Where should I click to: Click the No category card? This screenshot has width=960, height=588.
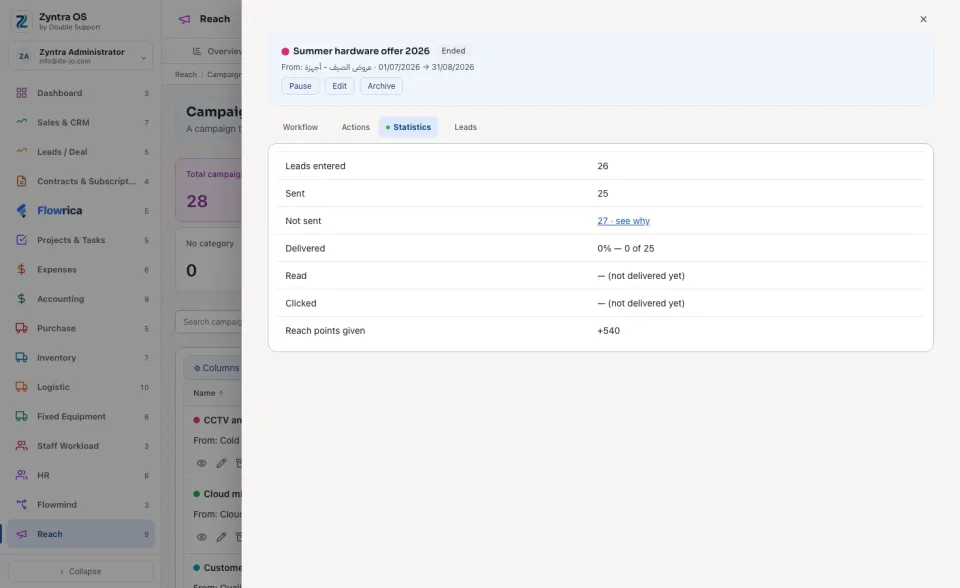coord(209,260)
